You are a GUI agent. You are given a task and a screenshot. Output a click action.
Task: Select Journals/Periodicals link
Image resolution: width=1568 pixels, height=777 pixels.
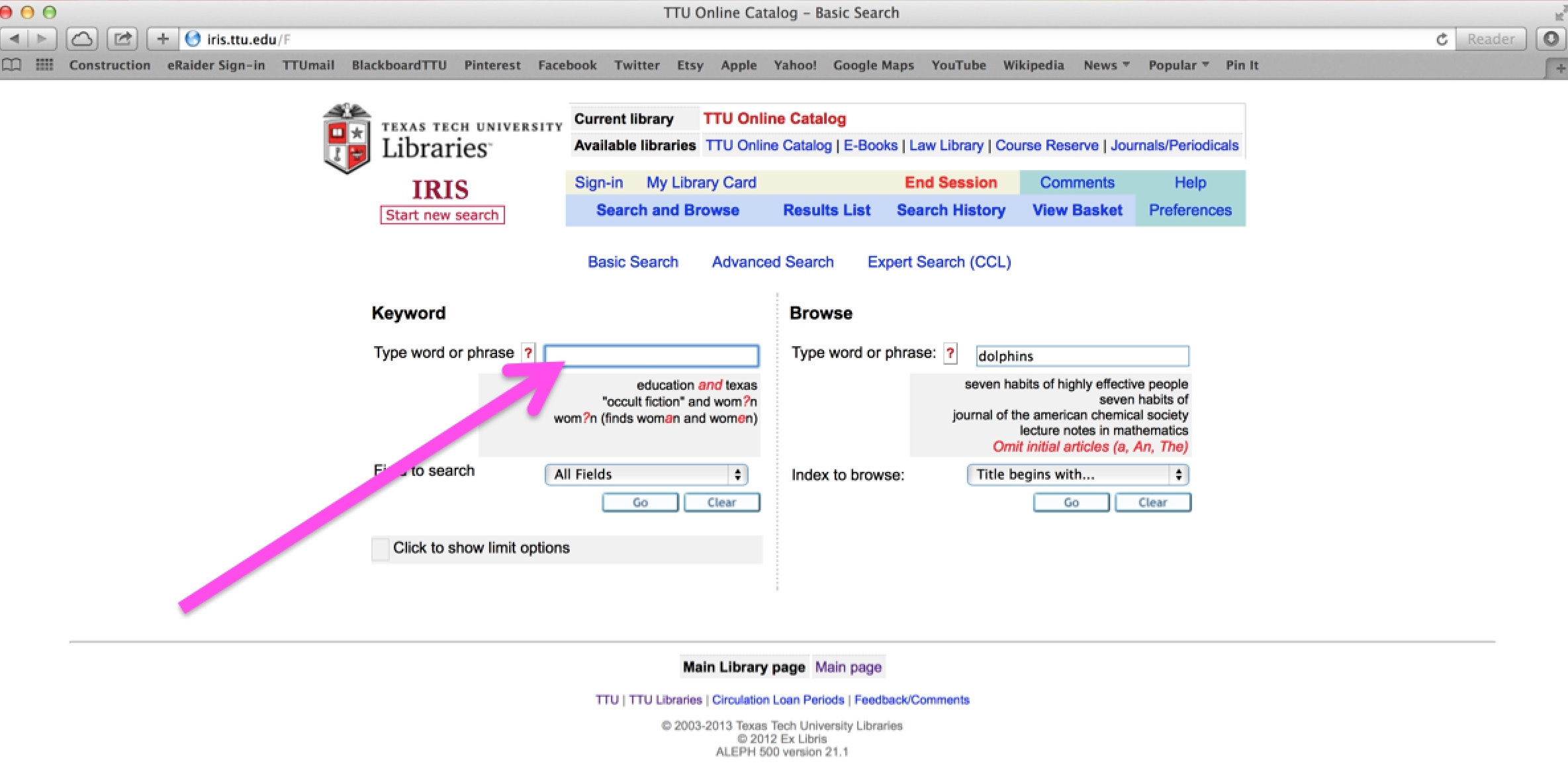click(1174, 146)
